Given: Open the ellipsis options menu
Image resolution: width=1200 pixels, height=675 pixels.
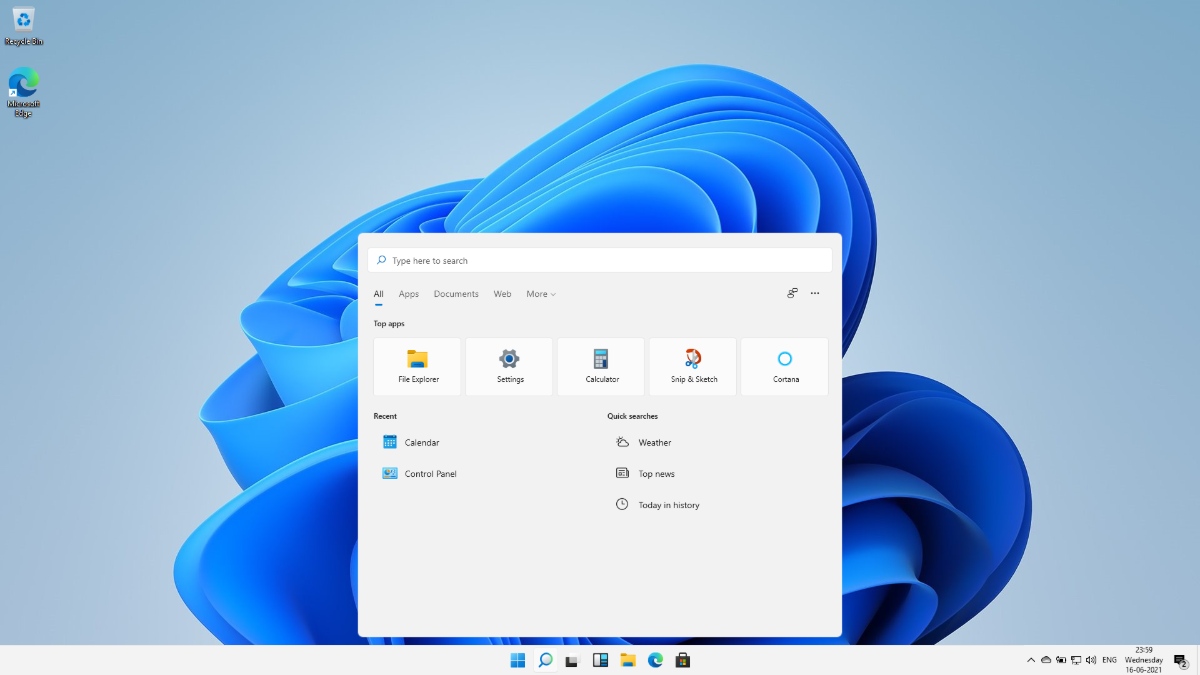Looking at the screenshot, I should (814, 293).
